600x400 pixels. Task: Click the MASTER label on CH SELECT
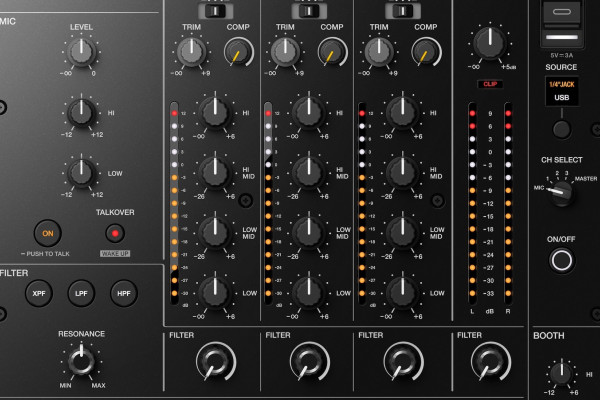585,179
